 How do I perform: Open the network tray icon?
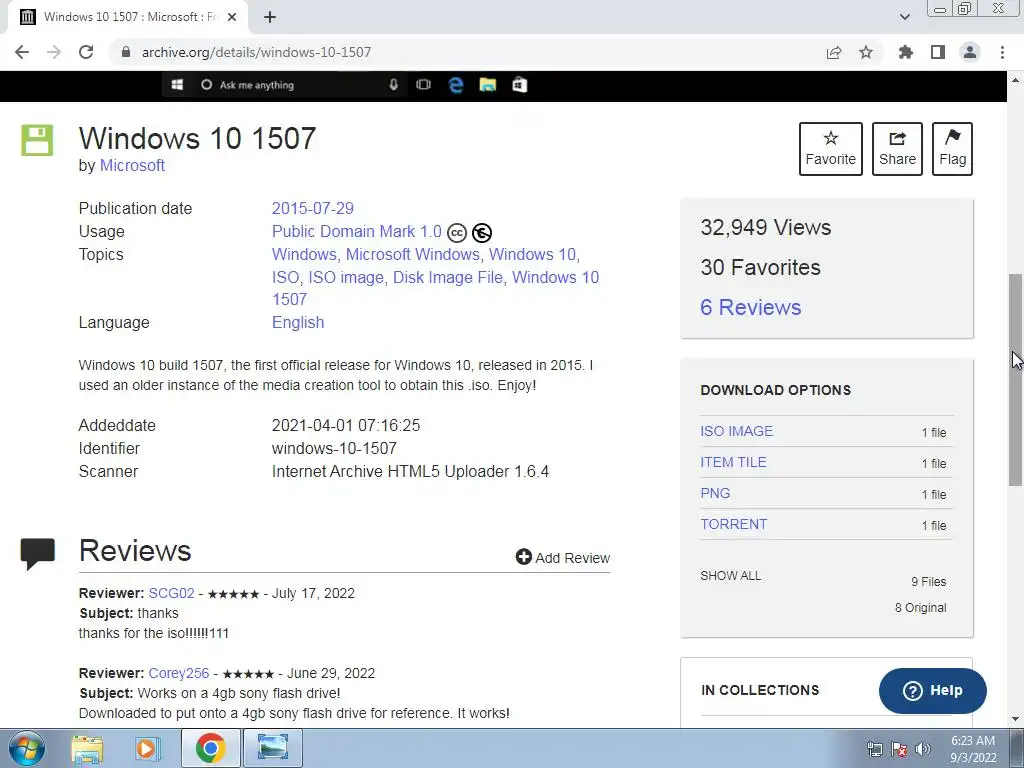point(874,749)
